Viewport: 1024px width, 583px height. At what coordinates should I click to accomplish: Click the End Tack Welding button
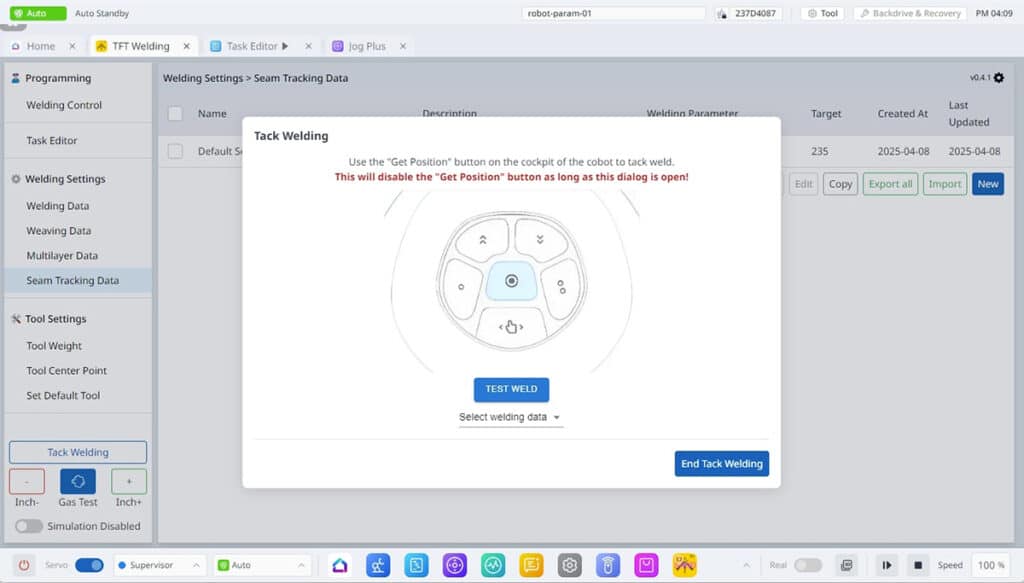coord(722,464)
